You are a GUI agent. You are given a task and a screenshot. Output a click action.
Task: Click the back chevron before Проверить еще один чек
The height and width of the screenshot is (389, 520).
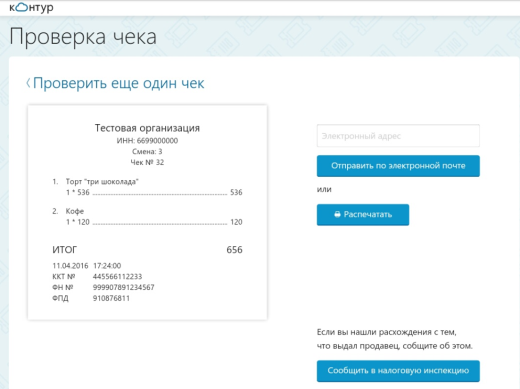28,83
